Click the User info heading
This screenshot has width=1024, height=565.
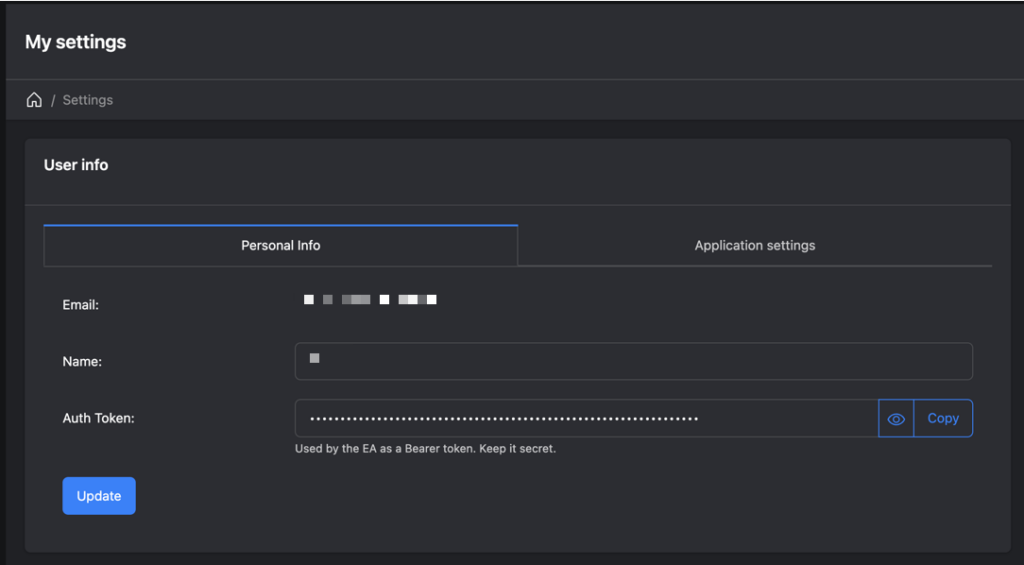coord(76,165)
